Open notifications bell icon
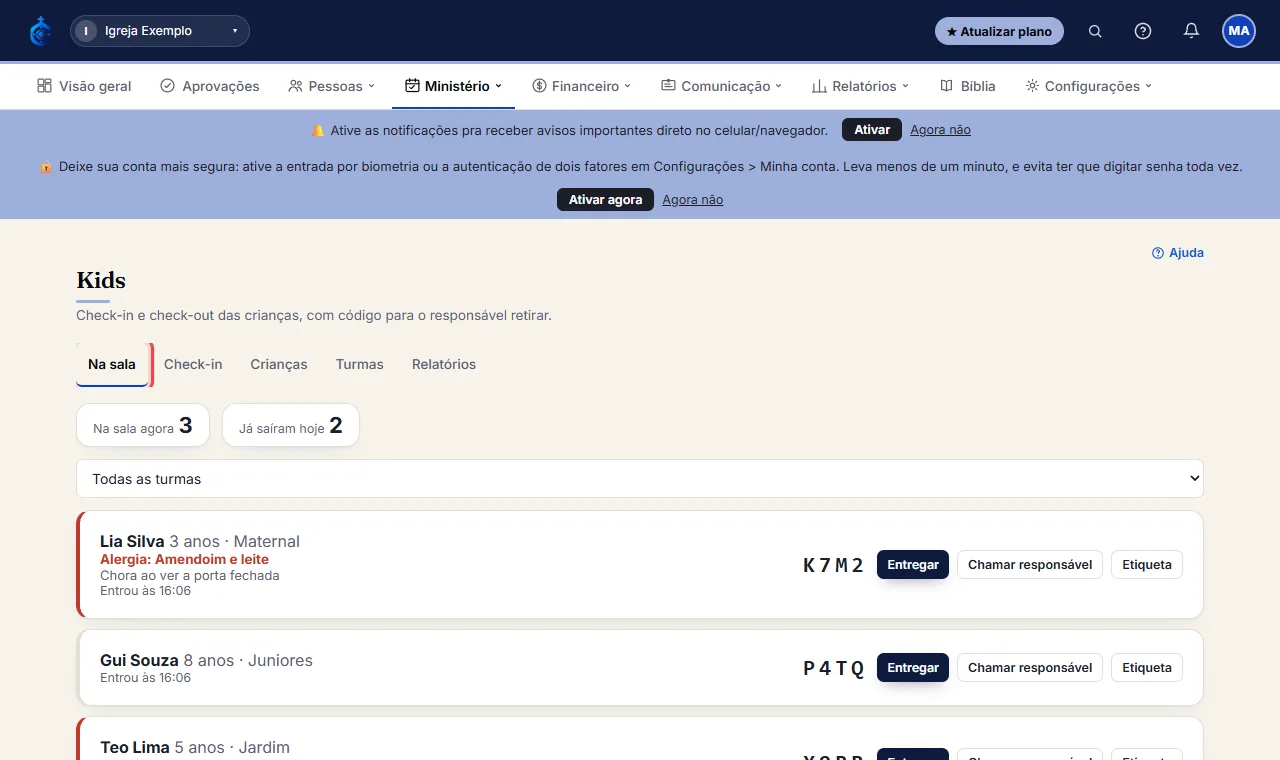 [x=1191, y=31]
